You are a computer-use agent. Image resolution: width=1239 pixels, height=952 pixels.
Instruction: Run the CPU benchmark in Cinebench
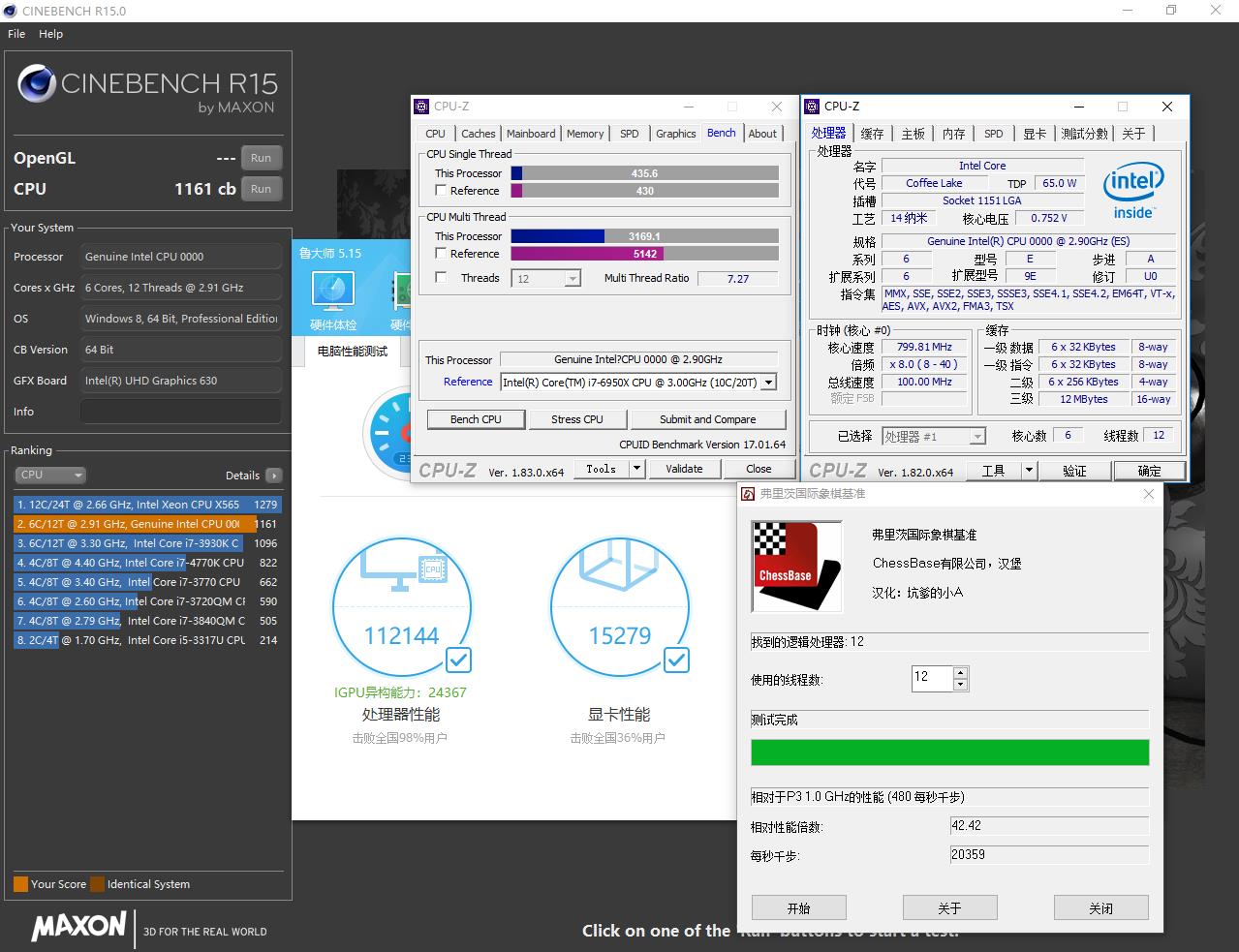coord(261,189)
